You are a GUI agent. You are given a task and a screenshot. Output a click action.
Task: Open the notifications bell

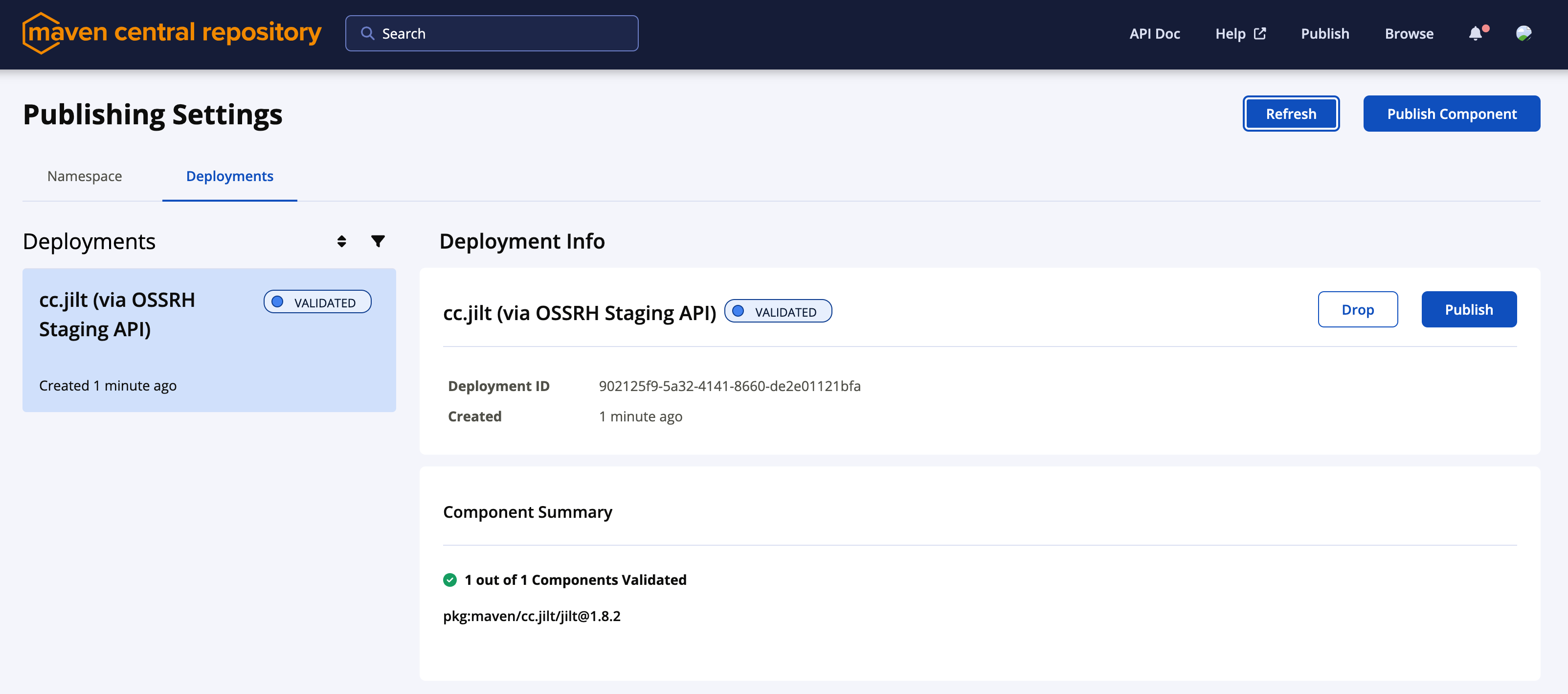1476,33
